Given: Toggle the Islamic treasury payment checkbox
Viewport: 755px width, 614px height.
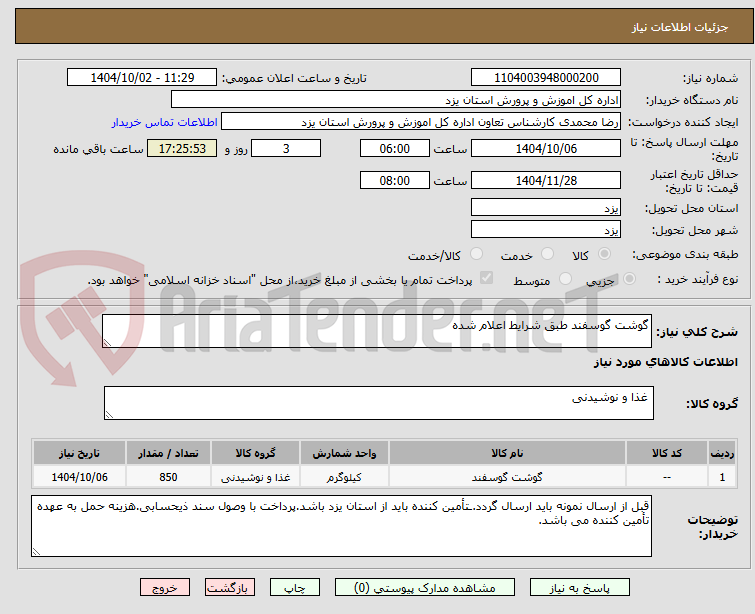Looking at the screenshot, I should click(x=487, y=278).
